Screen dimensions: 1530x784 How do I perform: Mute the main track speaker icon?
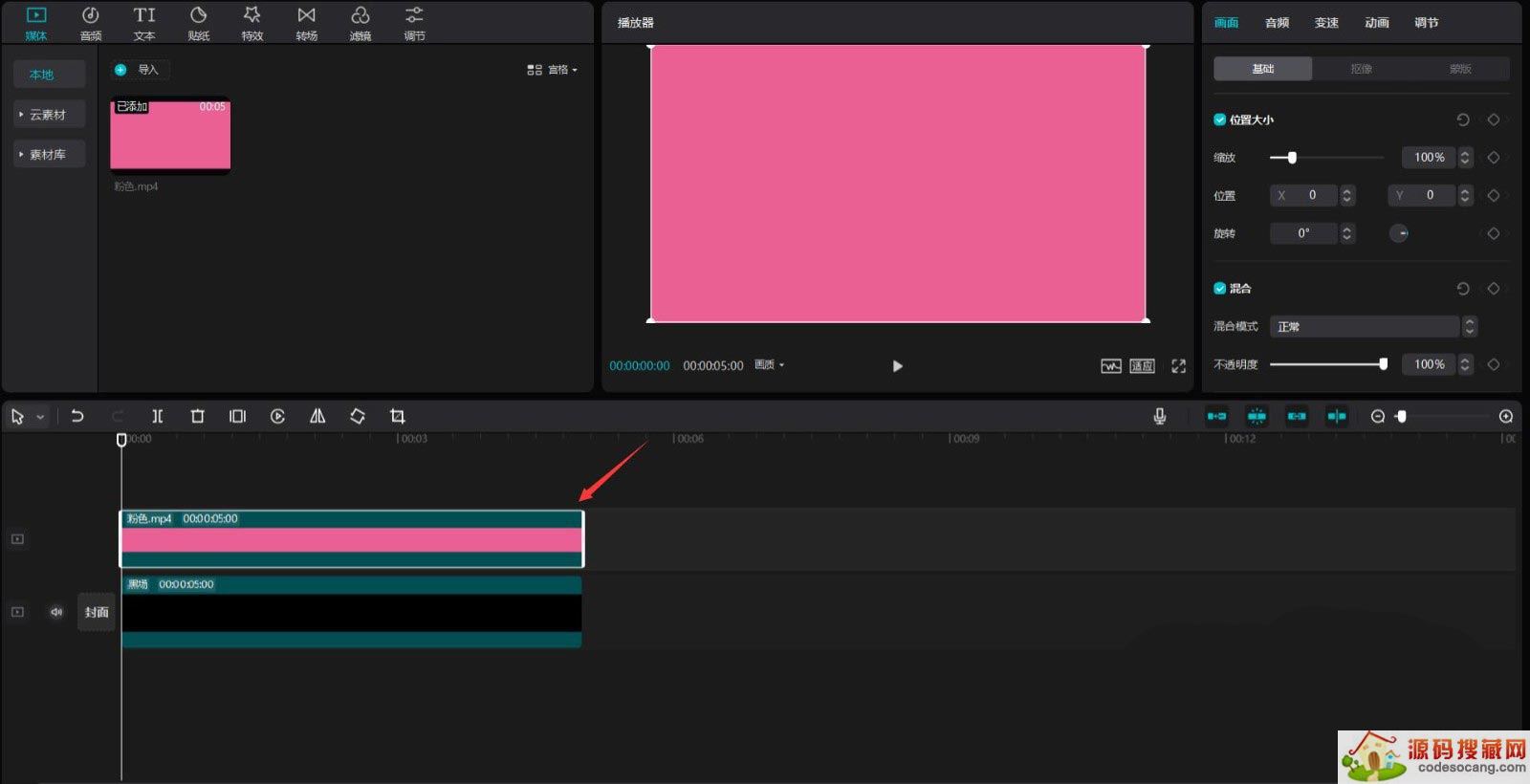pos(56,612)
